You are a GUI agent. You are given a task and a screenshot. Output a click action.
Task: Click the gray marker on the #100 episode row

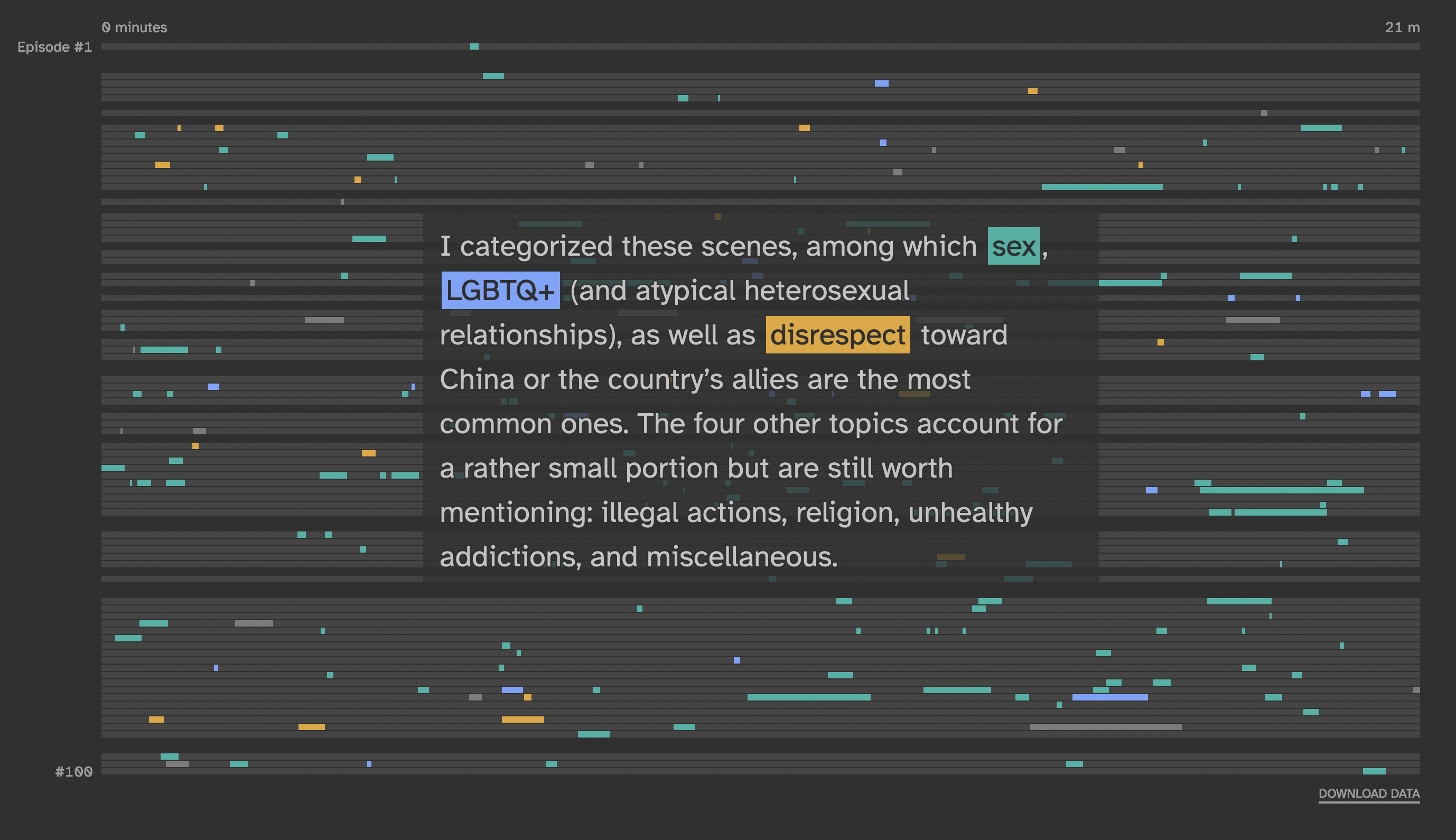[x=177, y=764]
